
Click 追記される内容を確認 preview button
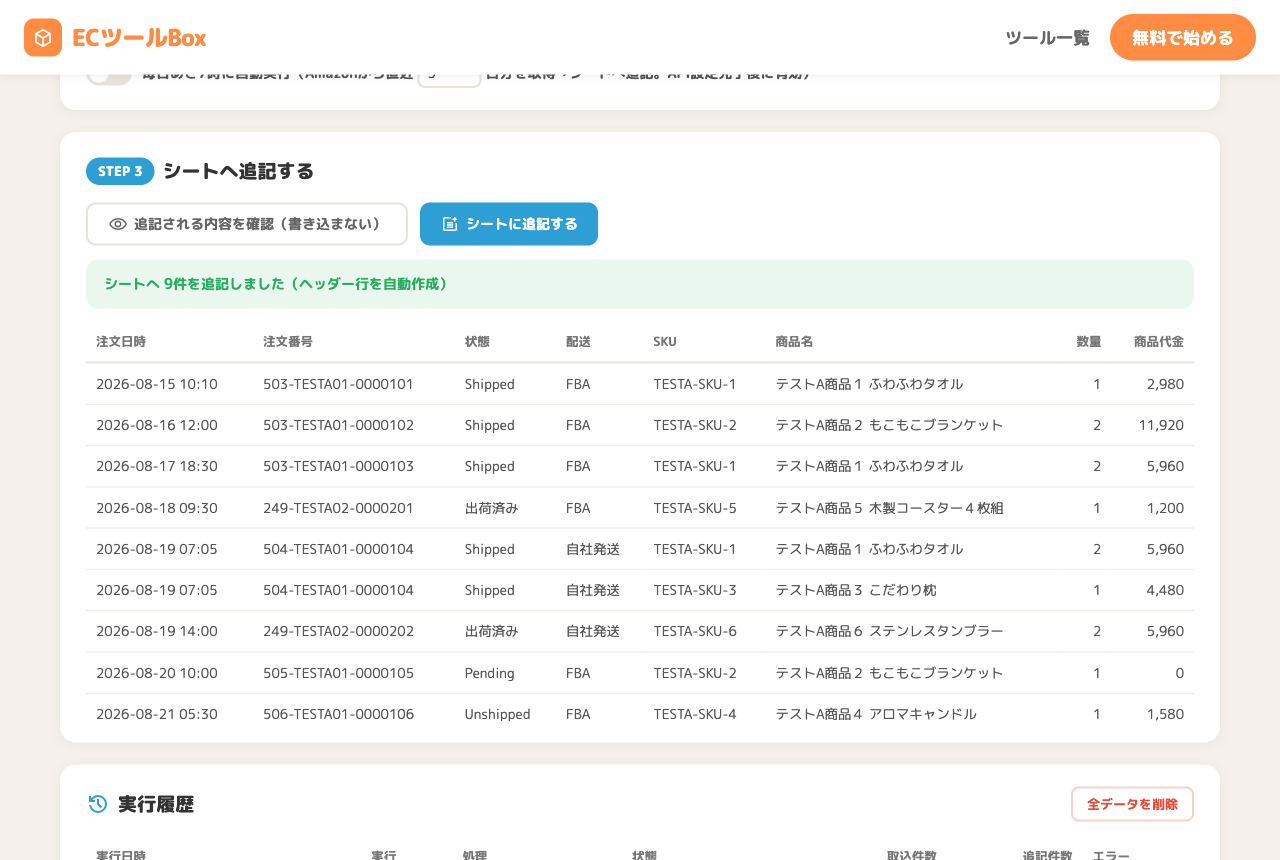[x=247, y=224]
